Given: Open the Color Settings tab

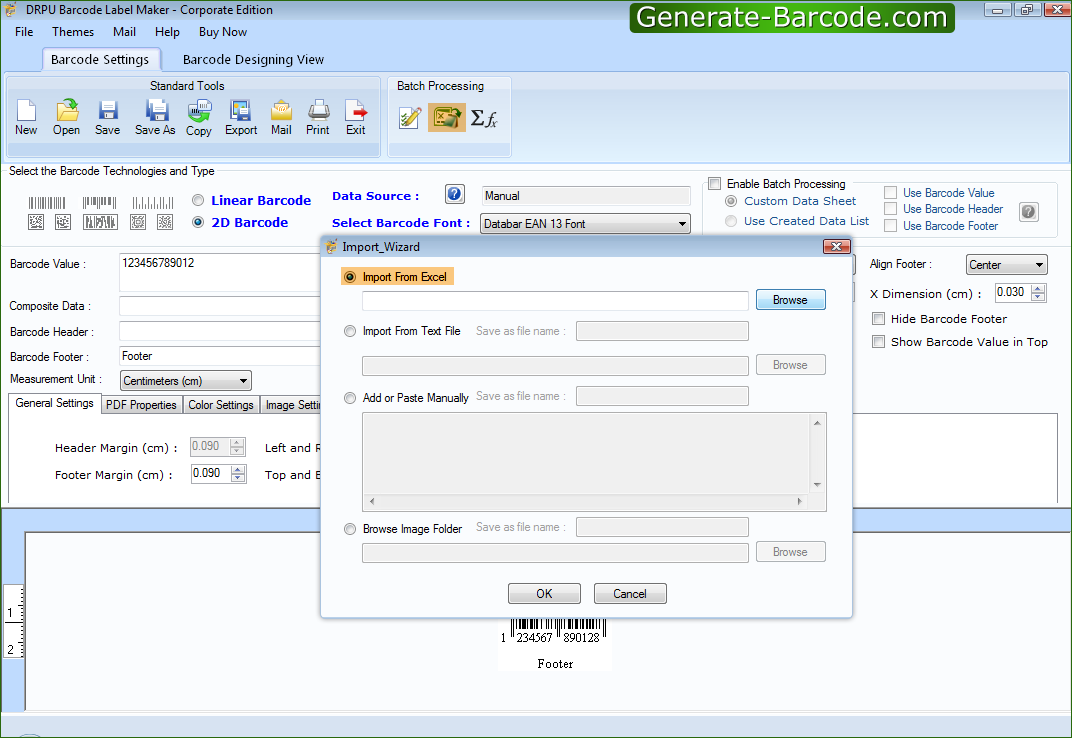Looking at the screenshot, I should tap(221, 404).
